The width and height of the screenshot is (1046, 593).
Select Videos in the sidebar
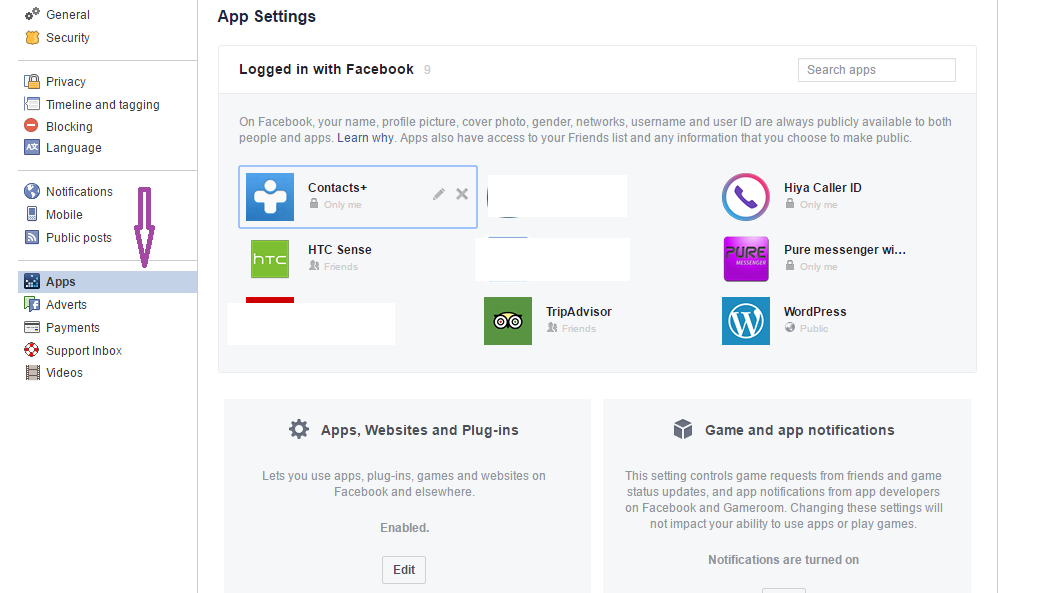point(64,373)
